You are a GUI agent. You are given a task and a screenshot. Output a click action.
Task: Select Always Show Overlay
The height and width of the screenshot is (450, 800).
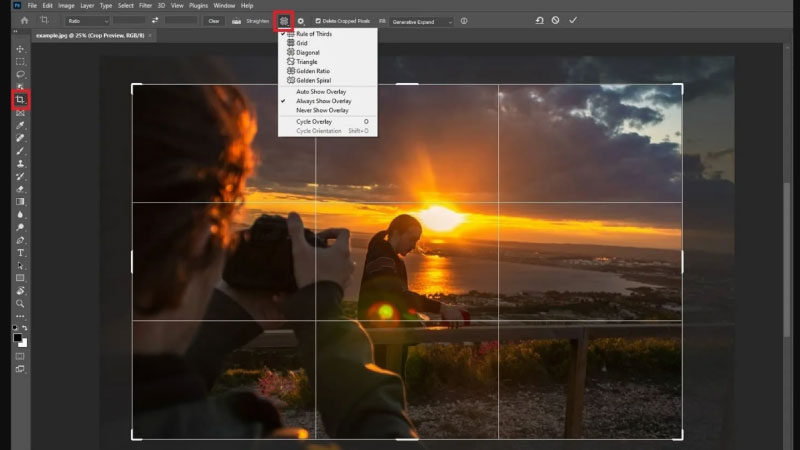point(328,101)
